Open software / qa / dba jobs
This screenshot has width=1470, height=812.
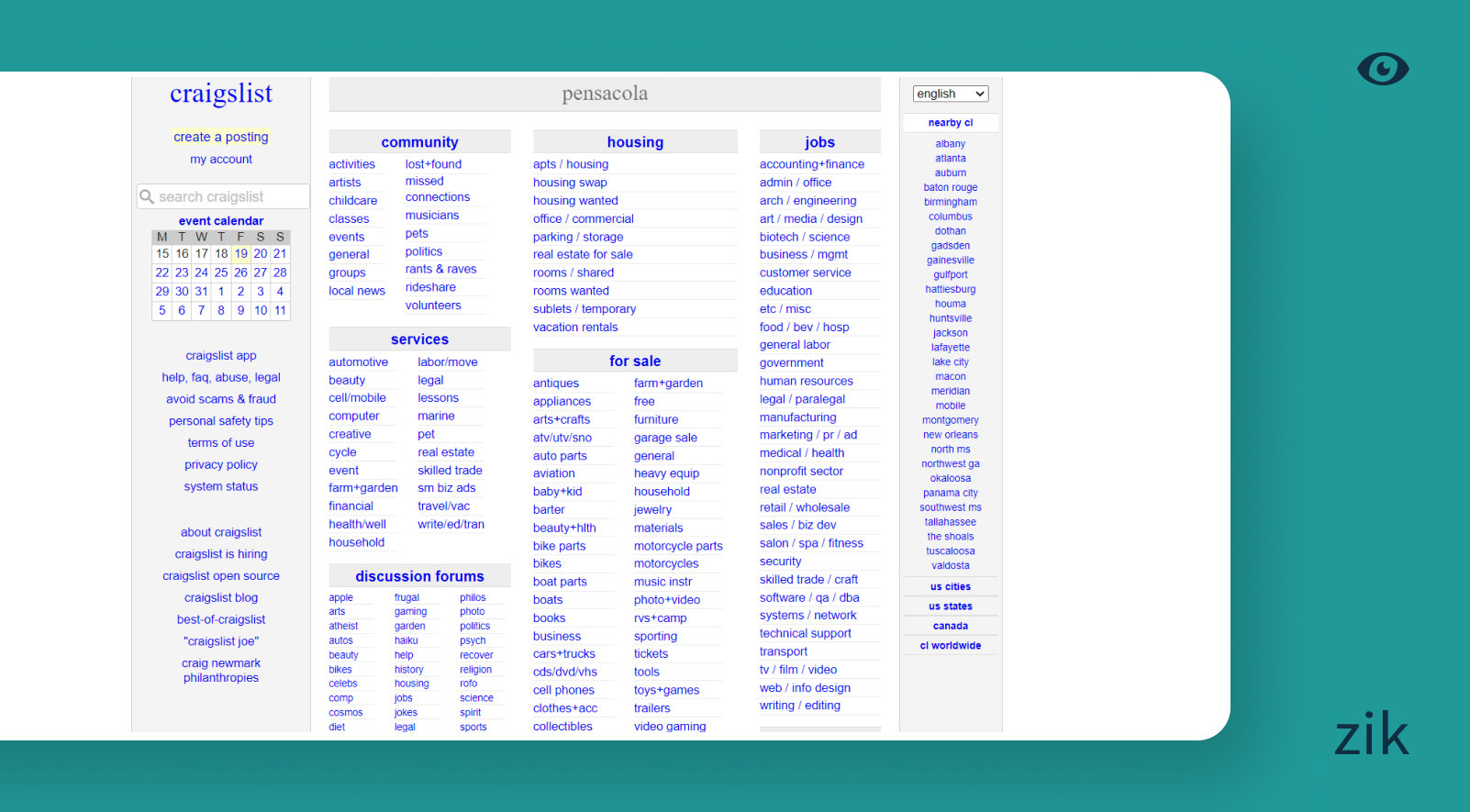[x=809, y=597]
